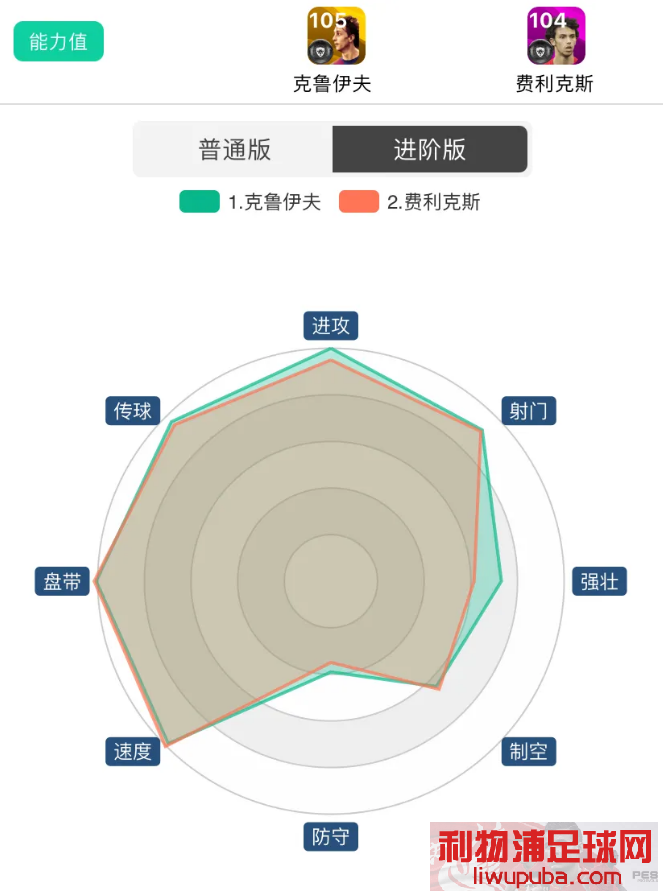Click the 速度 radar axis label
Viewport: 663px width, 896px height.
pyautogui.click(x=133, y=751)
